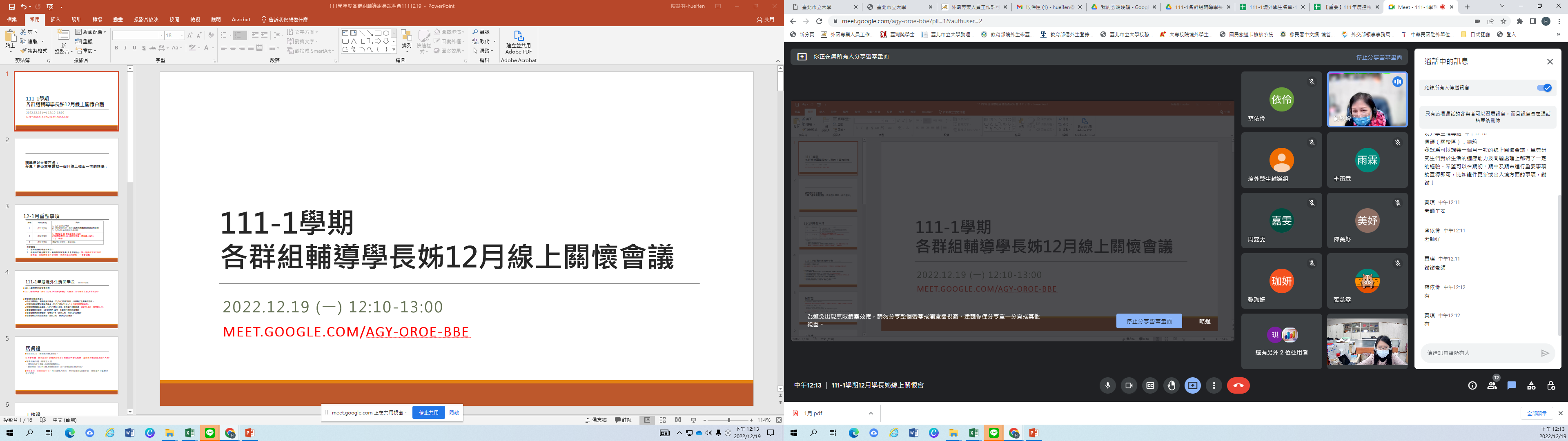Click 建立並共用 Adobe PDF button
Screen dimensions: 1568x441
518,41
